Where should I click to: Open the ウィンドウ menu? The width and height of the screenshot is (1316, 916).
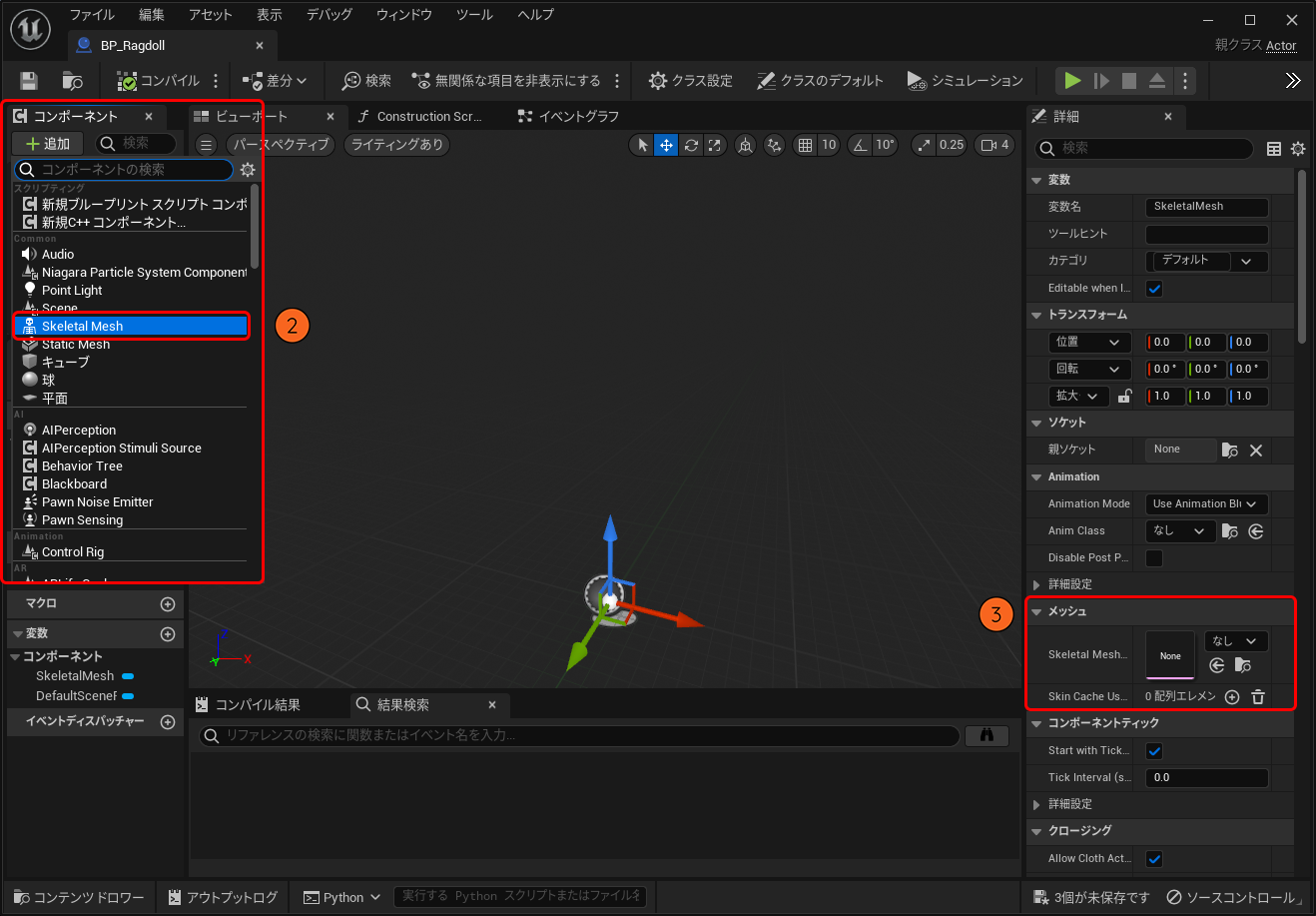(x=404, y=15)
